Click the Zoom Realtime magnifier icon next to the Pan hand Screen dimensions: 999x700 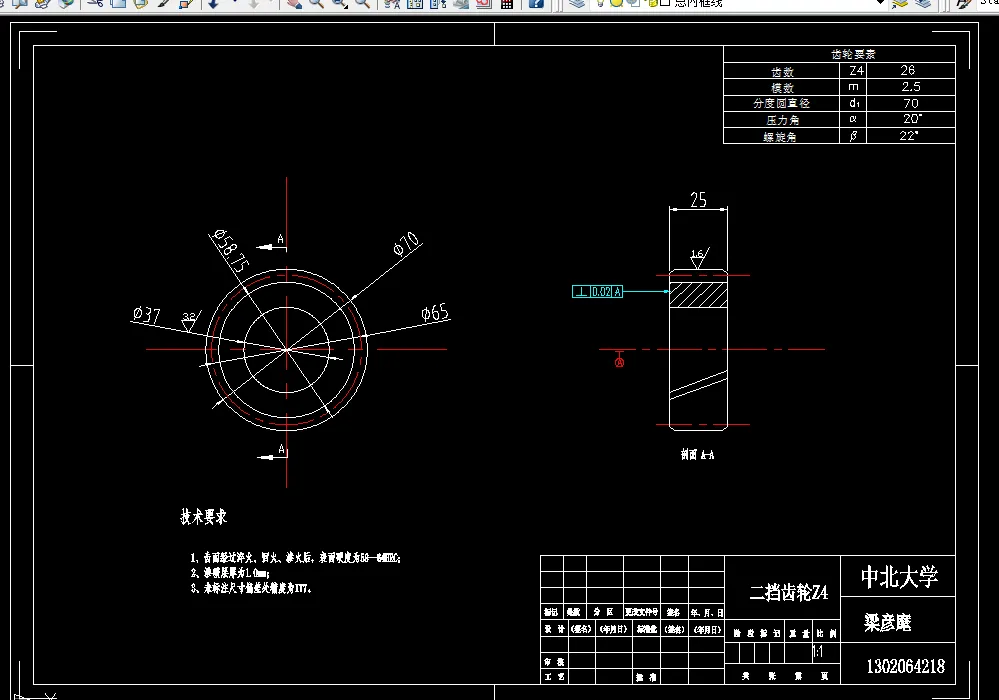click(x=316, y=3)
